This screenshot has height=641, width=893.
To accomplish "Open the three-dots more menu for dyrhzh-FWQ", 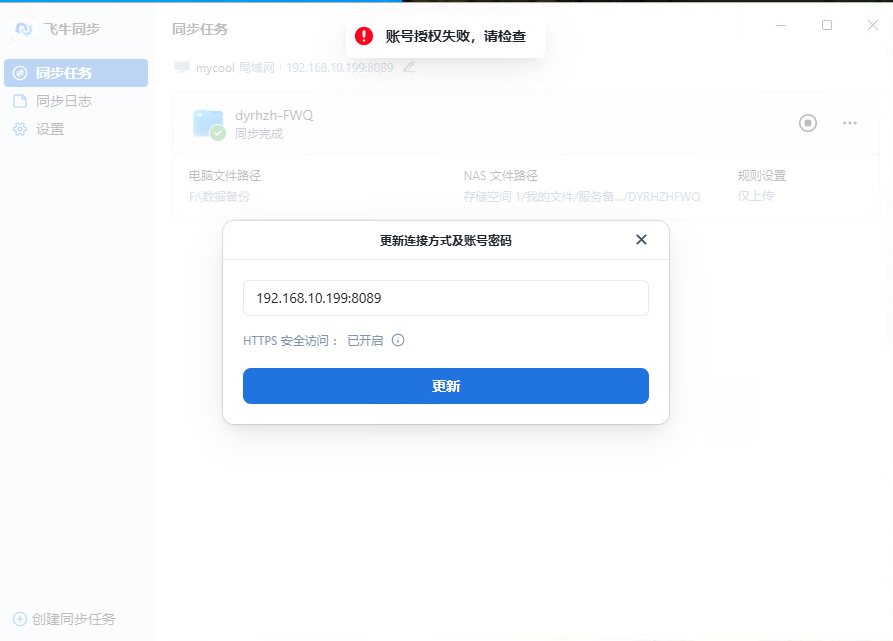I will [850, 123].
